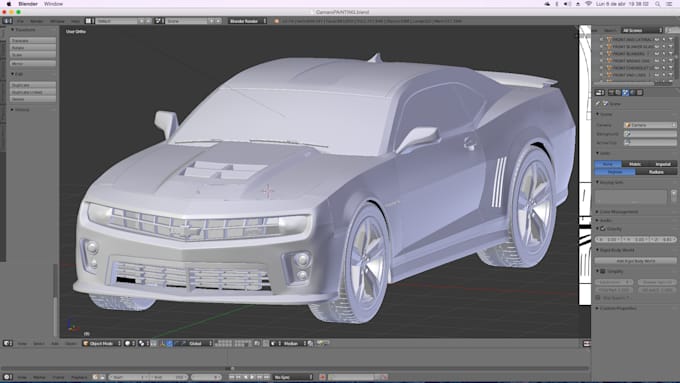Open the pivot point selector icon
The height and width of the screenshot is (383, 680).
pyautogui.click(x=143, y=343)
